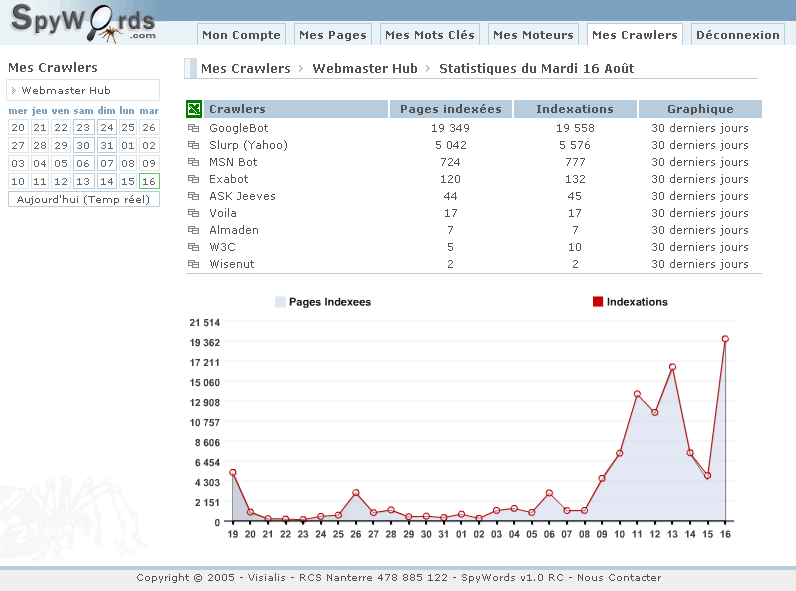Click GoogleBot crawler name
This screenshot has width=796, height=591.
[x=239, y=128]
